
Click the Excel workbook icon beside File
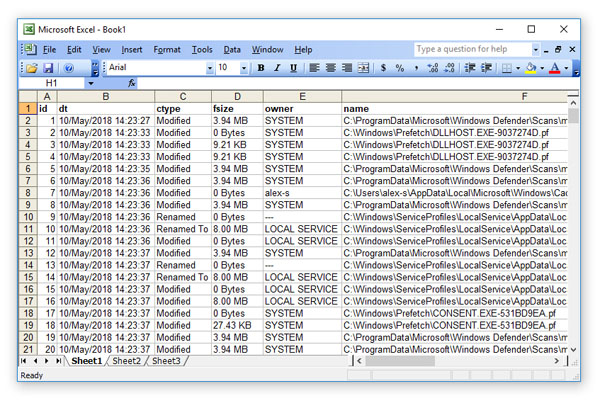coord(30,49)
